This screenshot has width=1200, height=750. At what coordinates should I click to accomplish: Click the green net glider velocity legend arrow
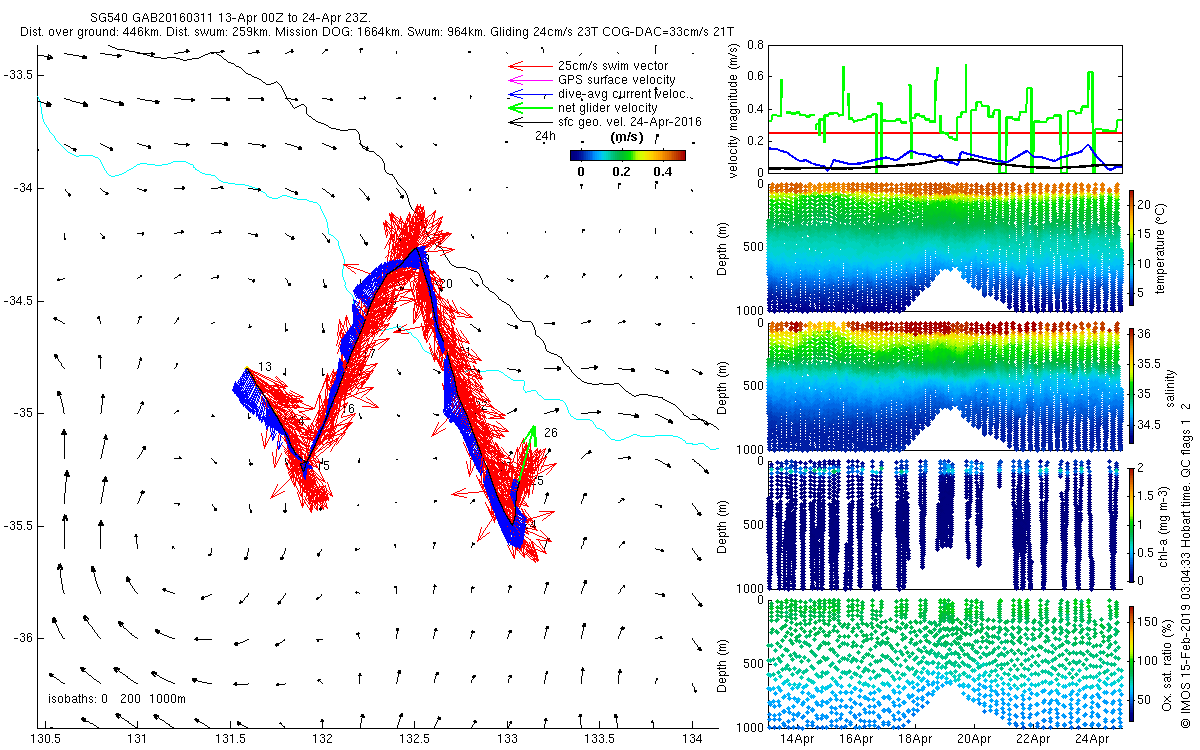(x=530, y=108)
